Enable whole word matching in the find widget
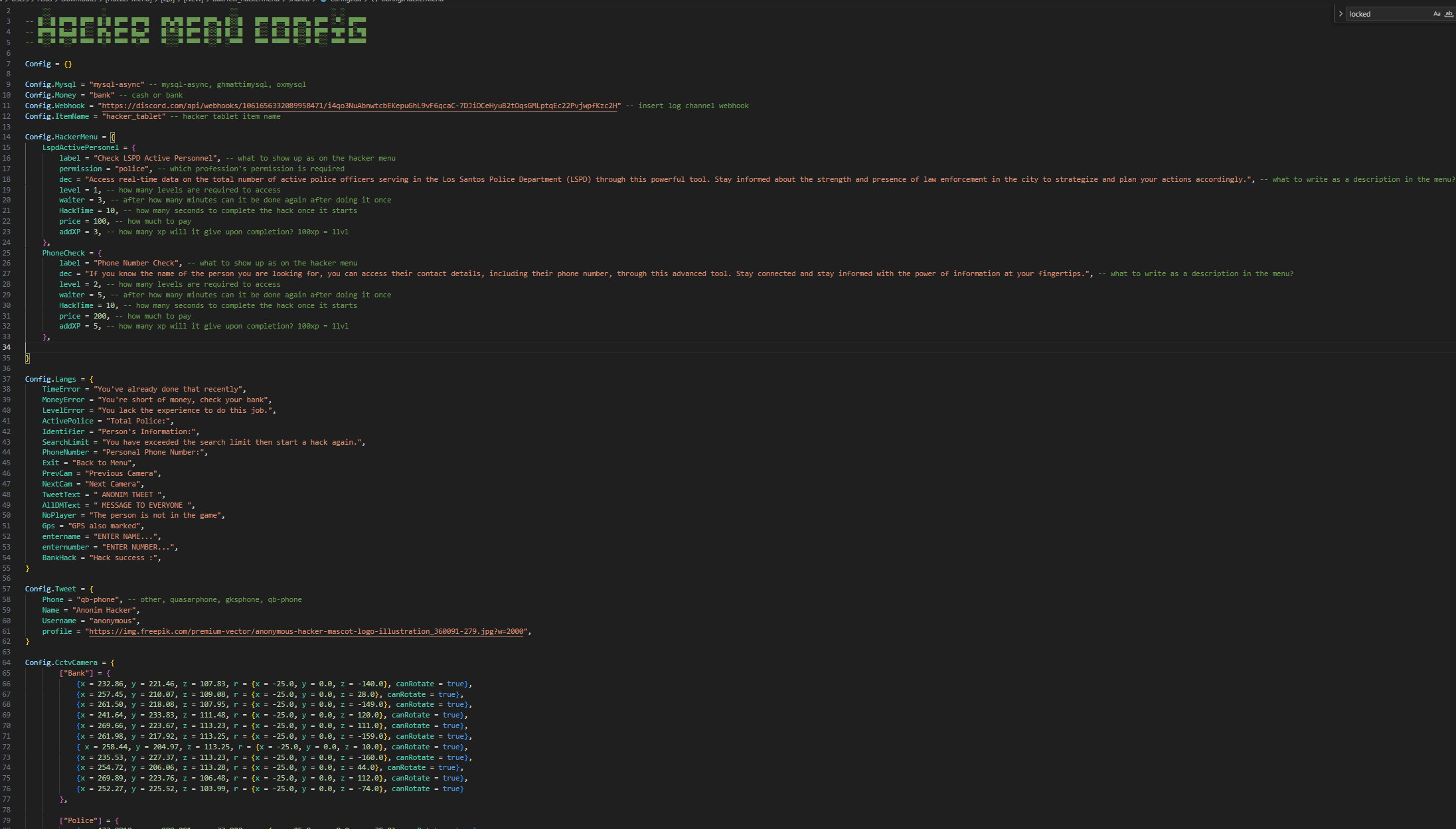 1449,13
